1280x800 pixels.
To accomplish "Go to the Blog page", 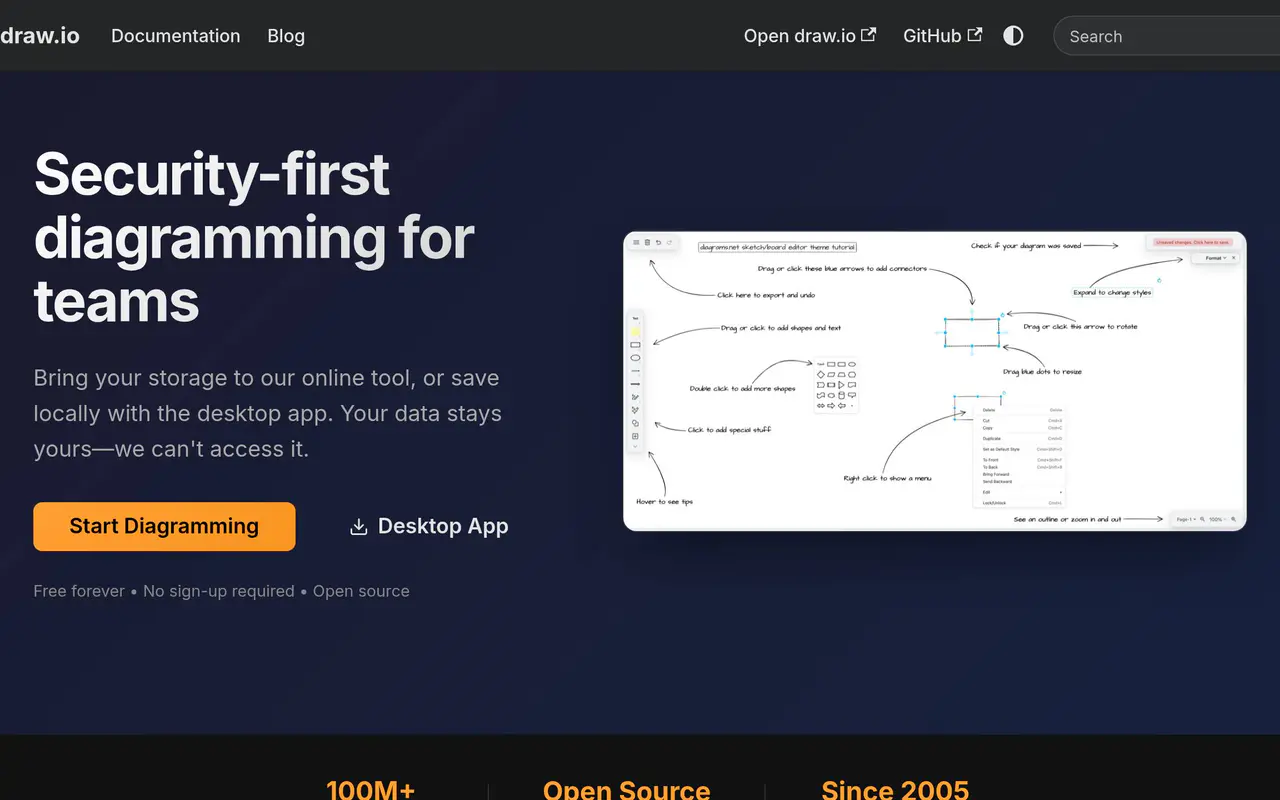I will (286, 36).
